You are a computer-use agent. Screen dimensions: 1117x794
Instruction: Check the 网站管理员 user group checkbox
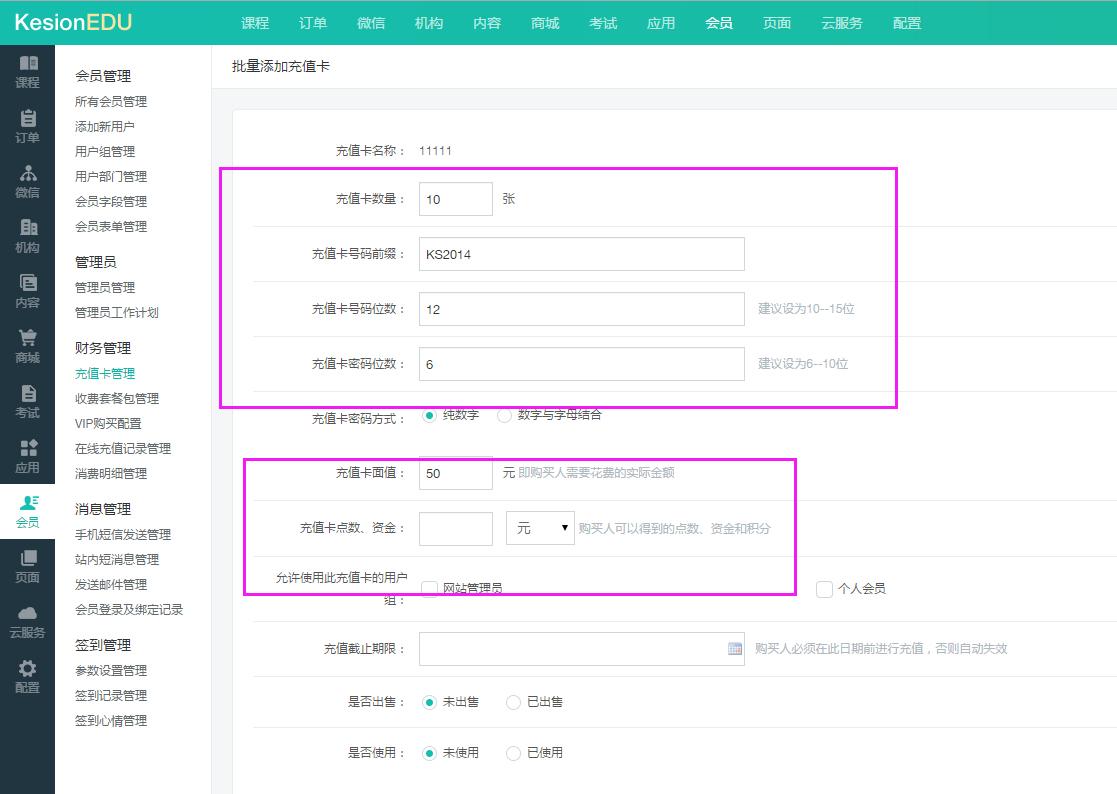pos(430,589)
